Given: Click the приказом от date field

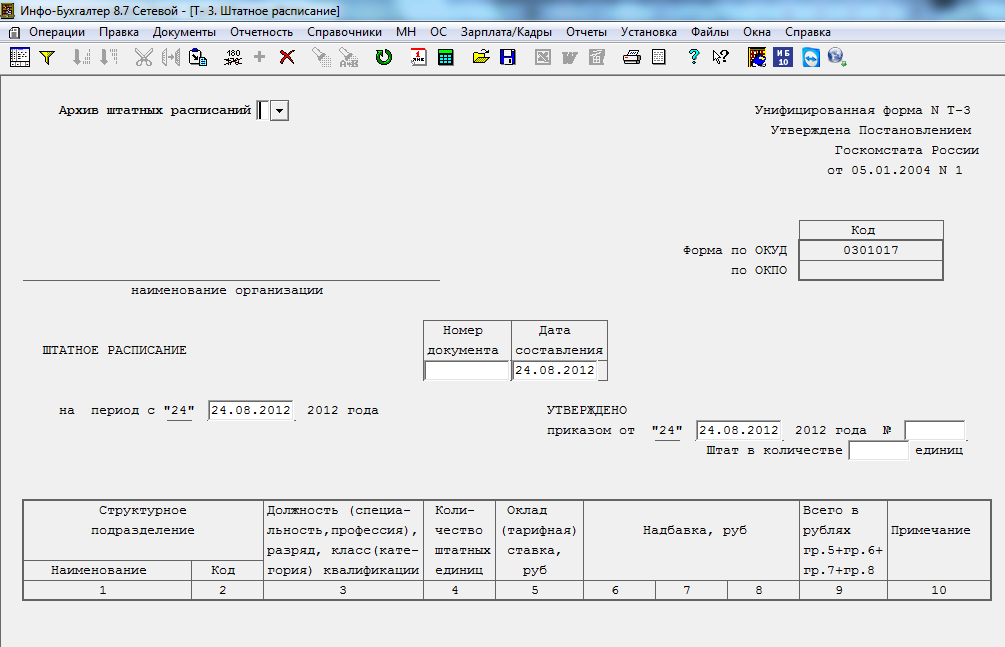Looking at the screenshot, I should coord(738,430).
